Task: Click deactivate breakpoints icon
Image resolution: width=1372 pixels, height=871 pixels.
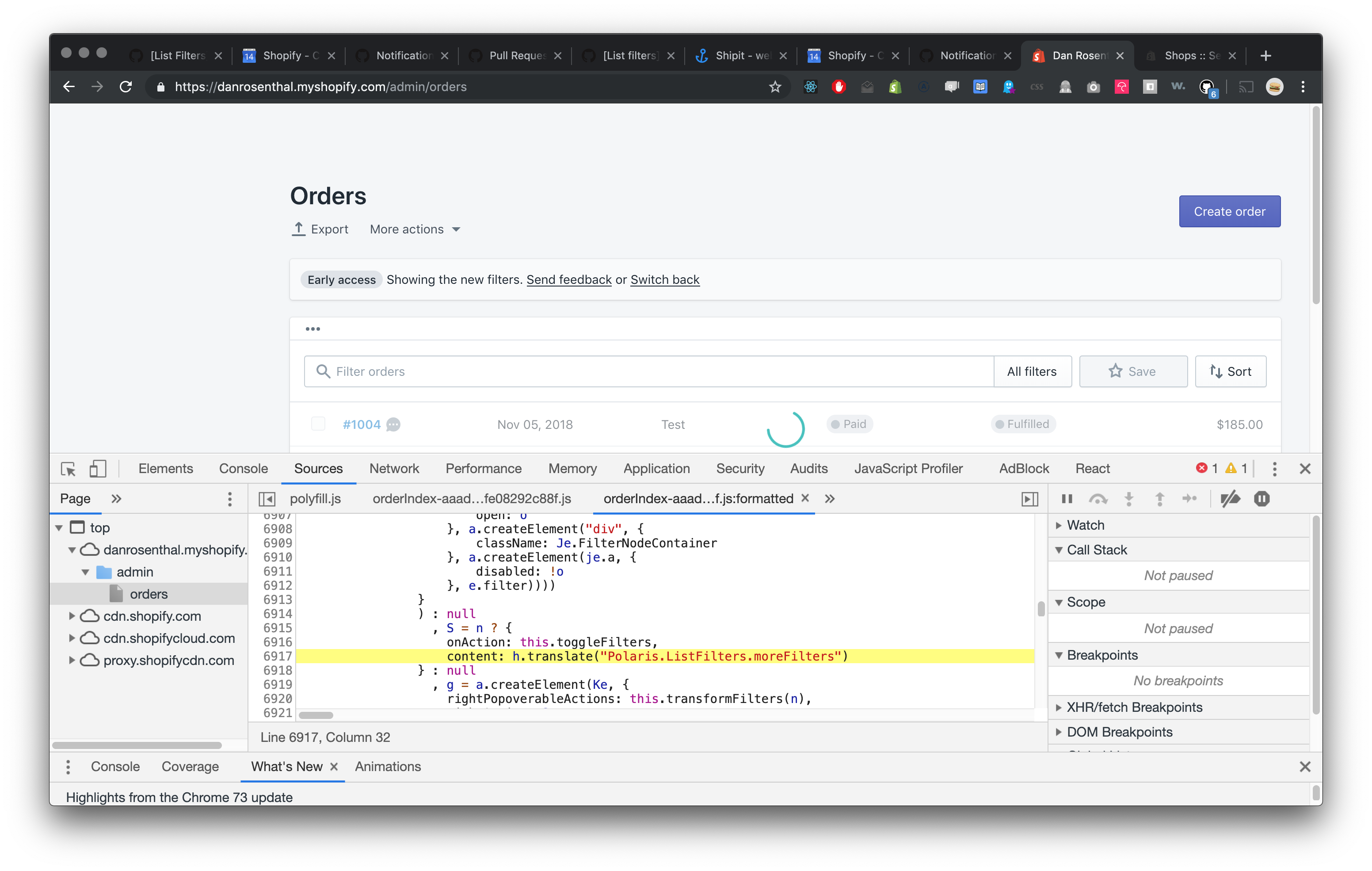Action: pos(1230,499)
